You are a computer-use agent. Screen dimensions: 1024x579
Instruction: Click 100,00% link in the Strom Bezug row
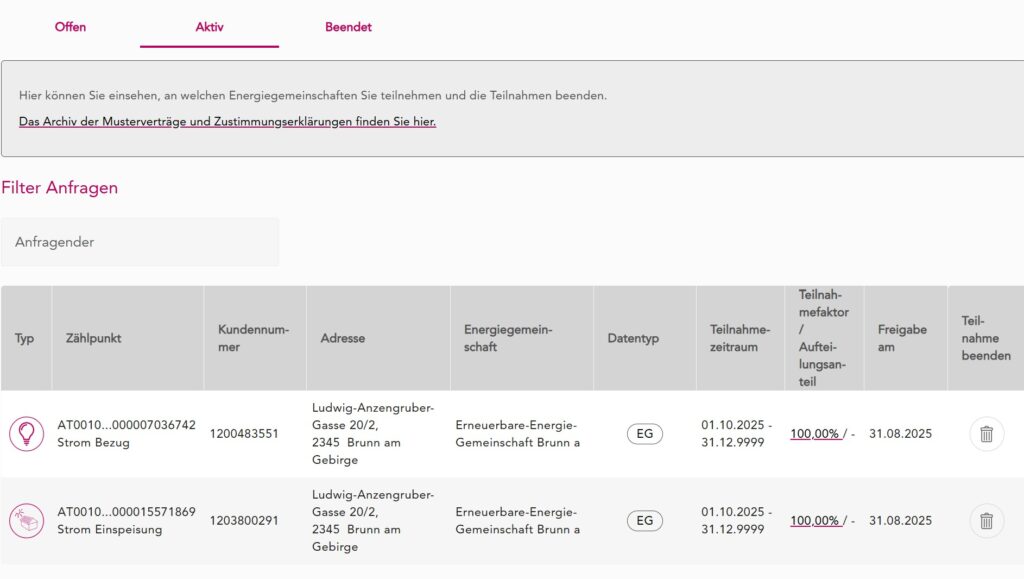click(x=814, y=434)
